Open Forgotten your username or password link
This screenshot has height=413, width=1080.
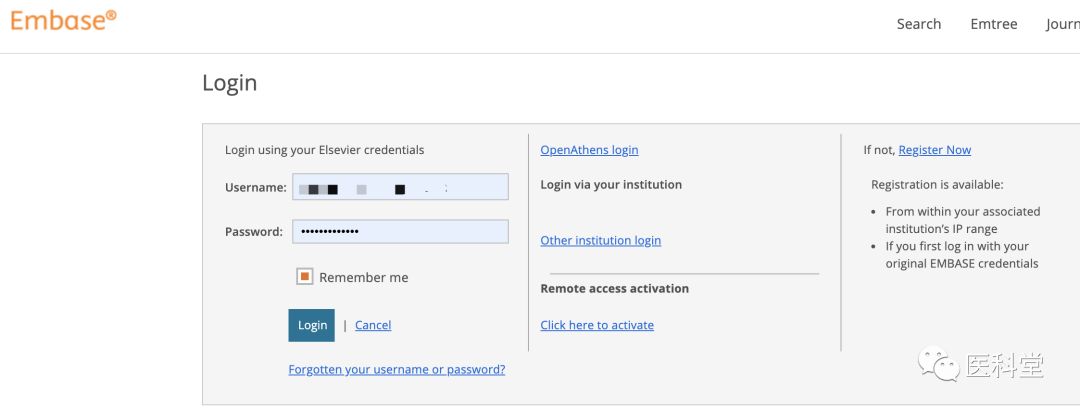click(396, 369)
